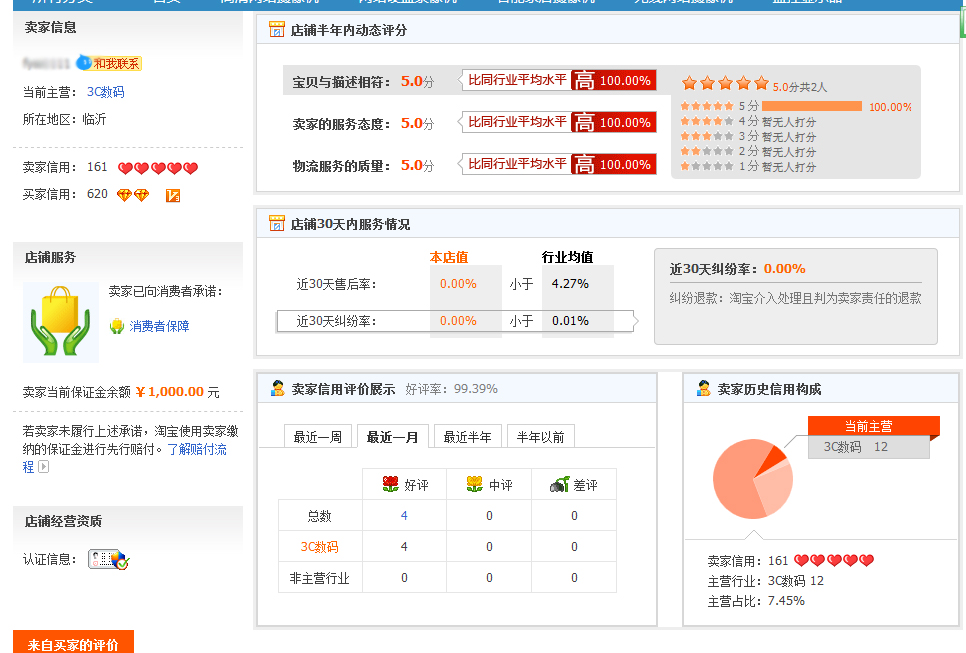This screenshot has height=653, width=966.
Task: Click the 1分 star rating row
Action: [x=748, y=166]
